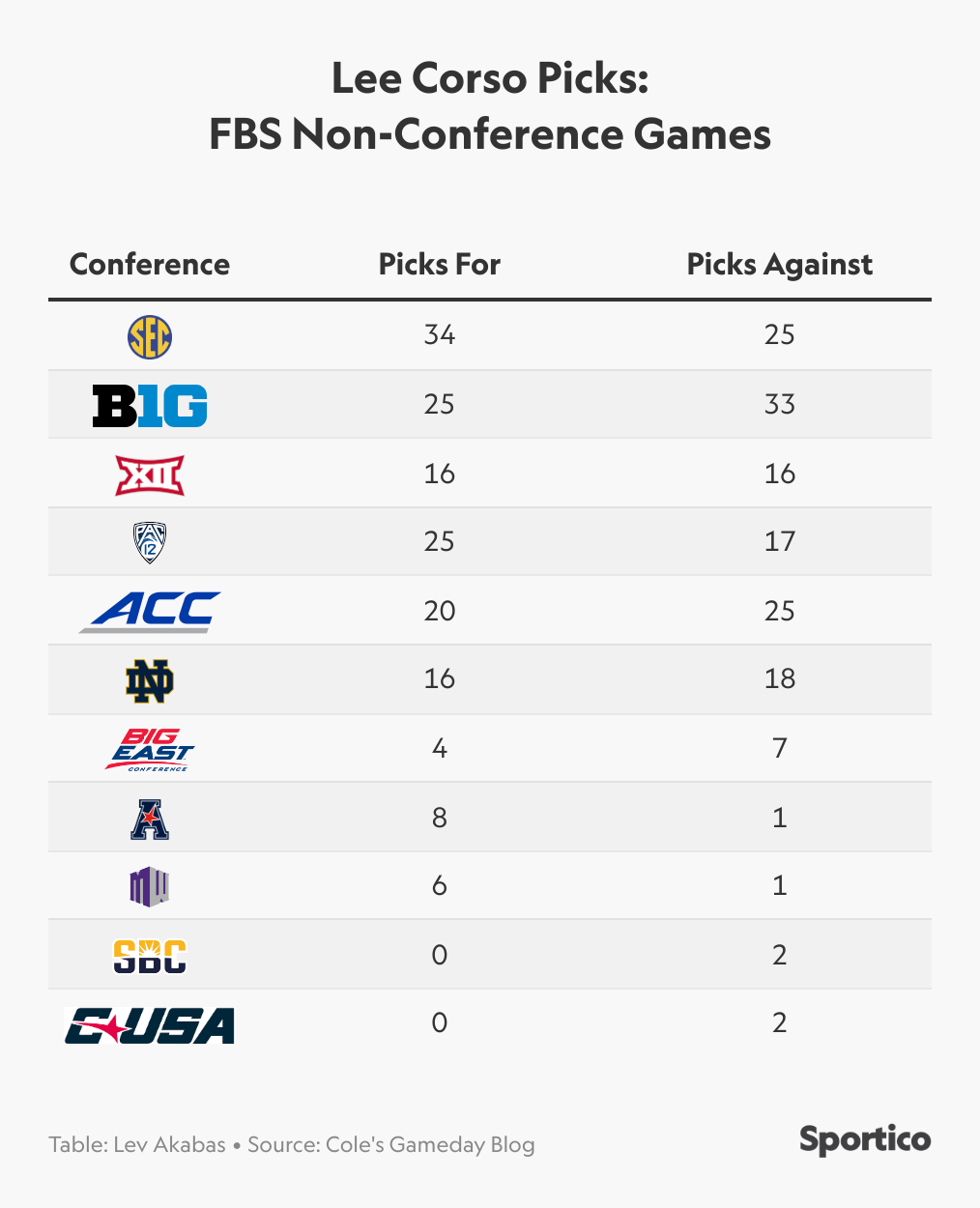Screen dimensions: 980x1208
Task: Click the Sportico brand logo
Action: (865, 1140)
